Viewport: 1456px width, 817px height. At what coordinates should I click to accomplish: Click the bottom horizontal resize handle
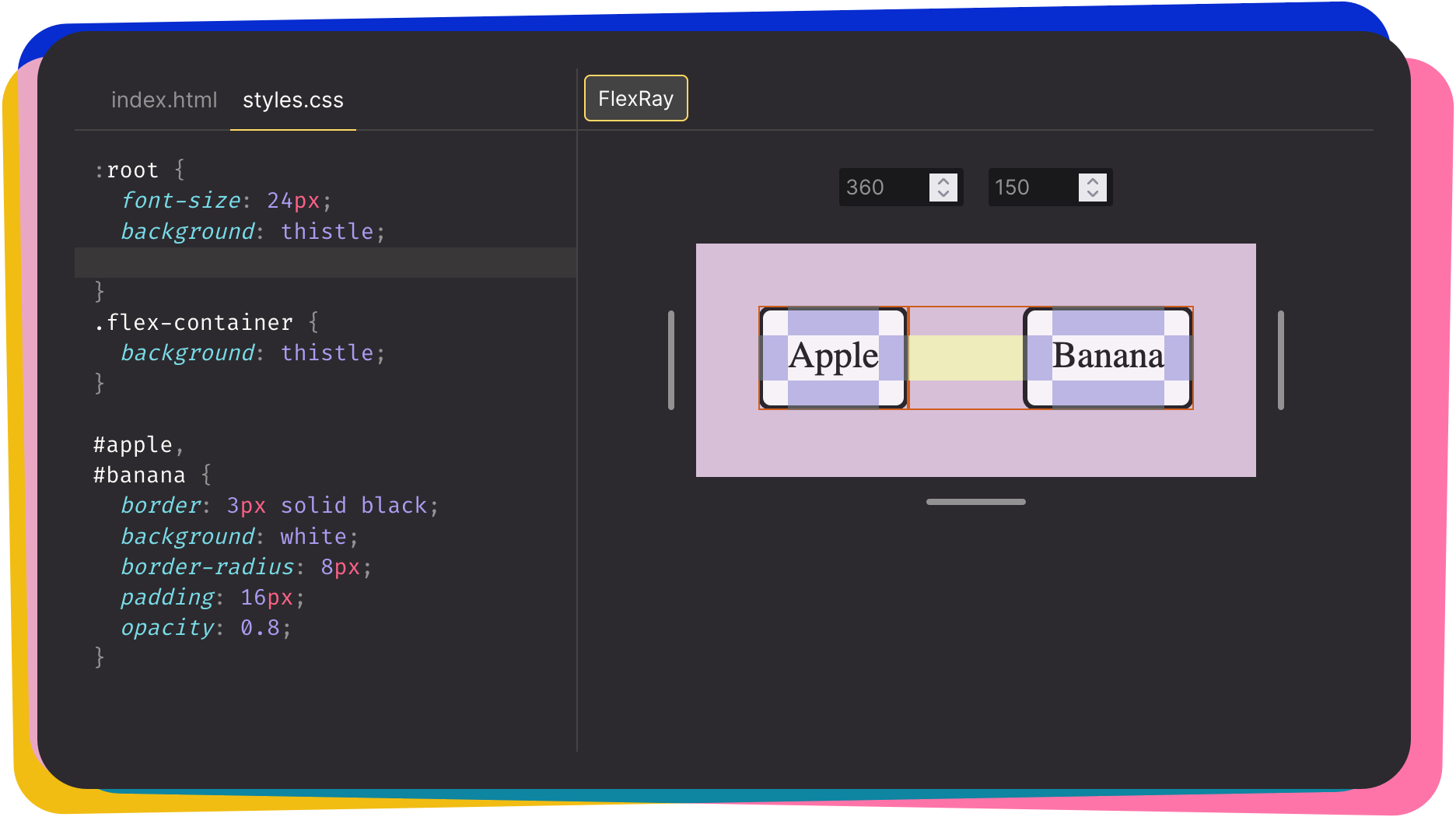click(975, 502)
